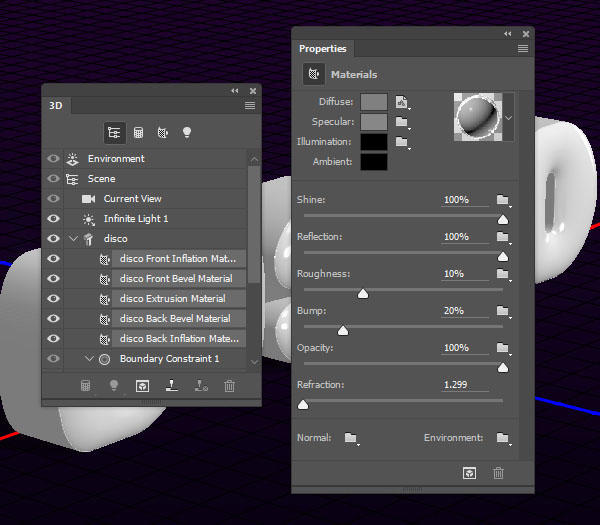This screenshot has height=525, width=600.
Task: Open the 3D panel options menu
Action: tap(250, 105)
